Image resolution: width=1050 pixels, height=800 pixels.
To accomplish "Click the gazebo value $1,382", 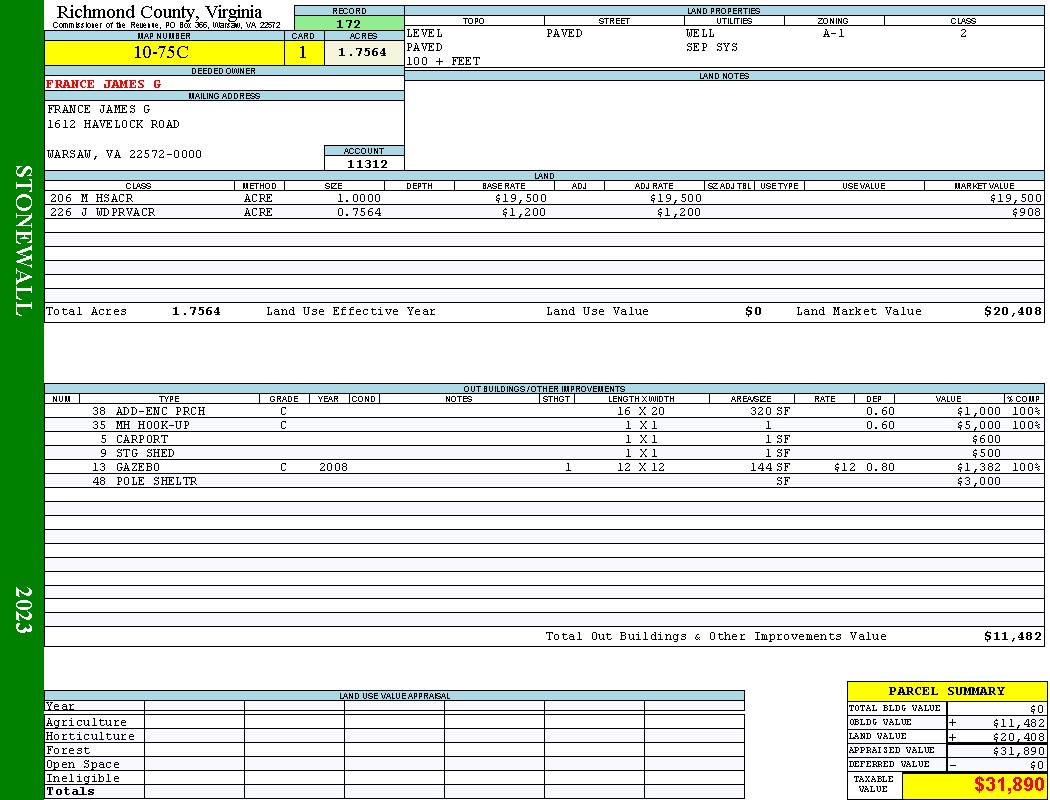I will (978, 467).
